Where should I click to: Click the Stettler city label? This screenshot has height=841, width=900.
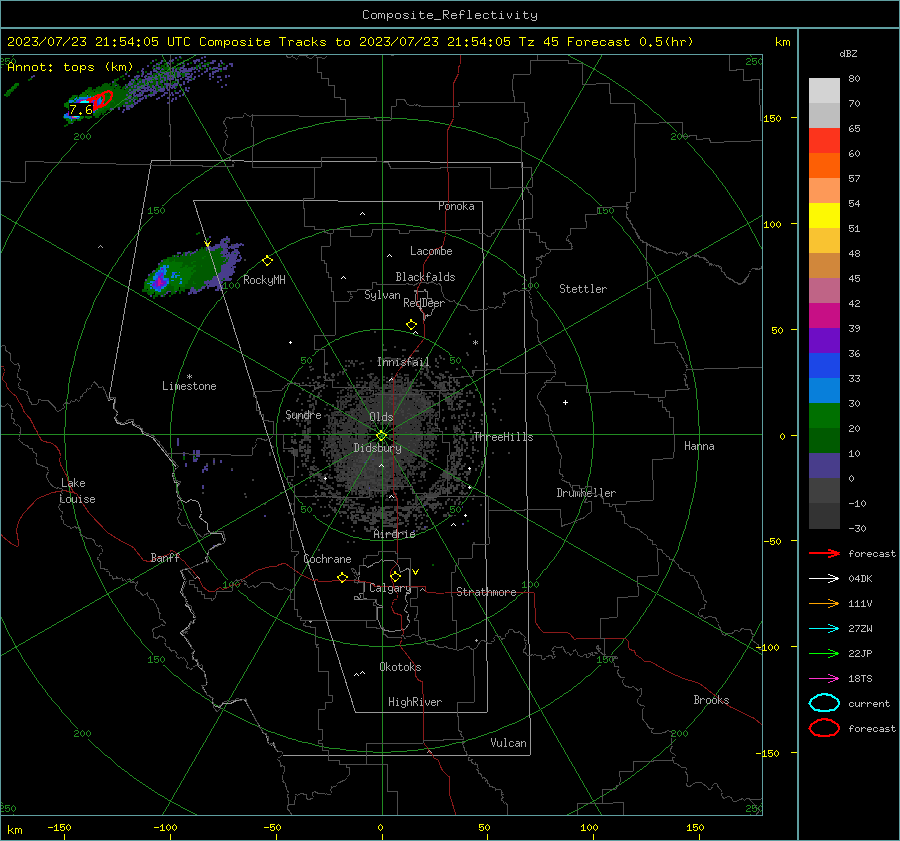coord(583,289)
